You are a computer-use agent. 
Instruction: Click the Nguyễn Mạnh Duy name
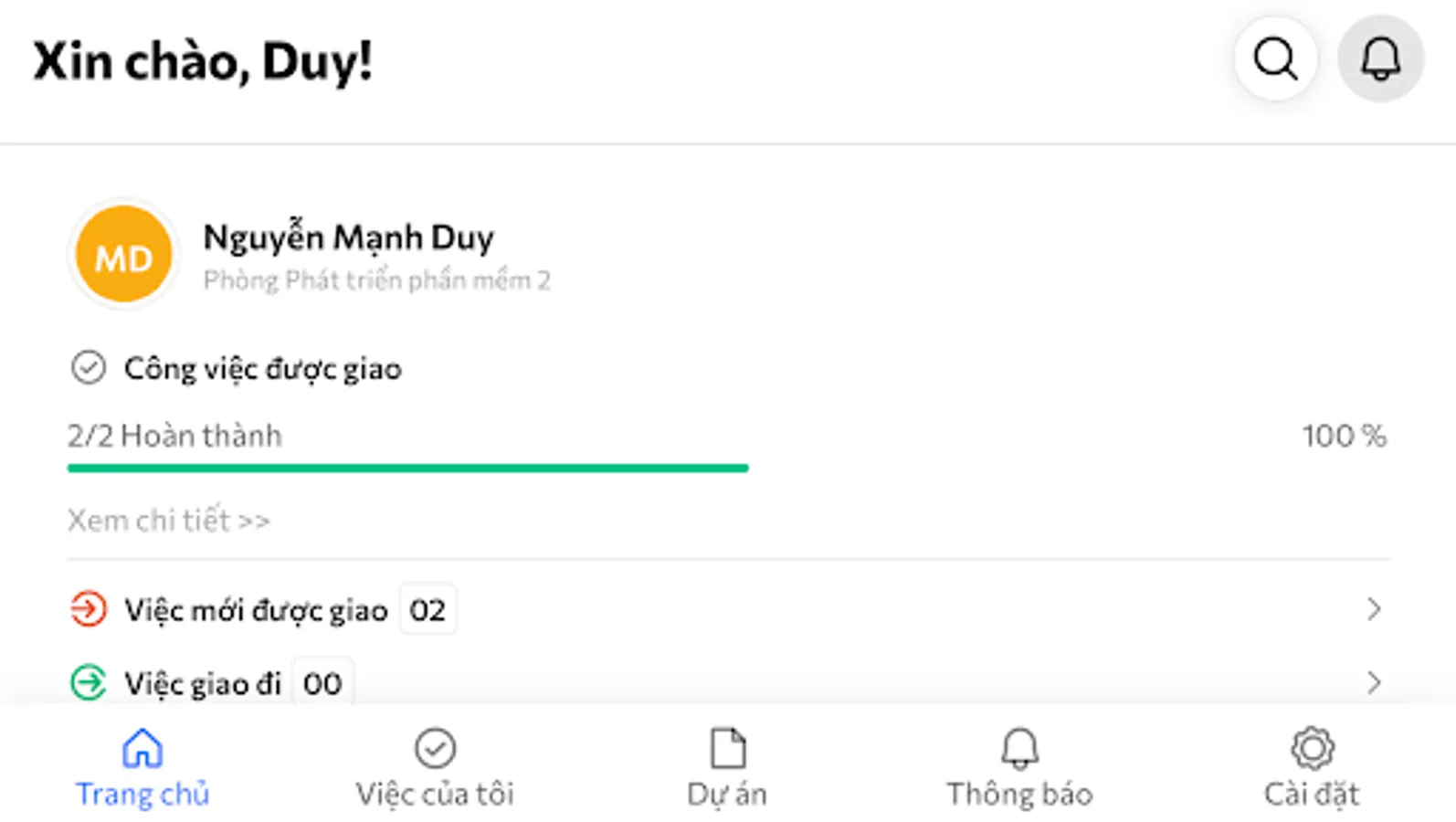tap(348, 237)
